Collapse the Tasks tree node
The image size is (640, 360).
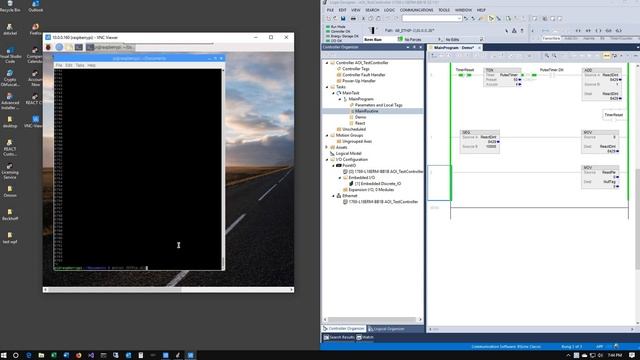(327, 87)
